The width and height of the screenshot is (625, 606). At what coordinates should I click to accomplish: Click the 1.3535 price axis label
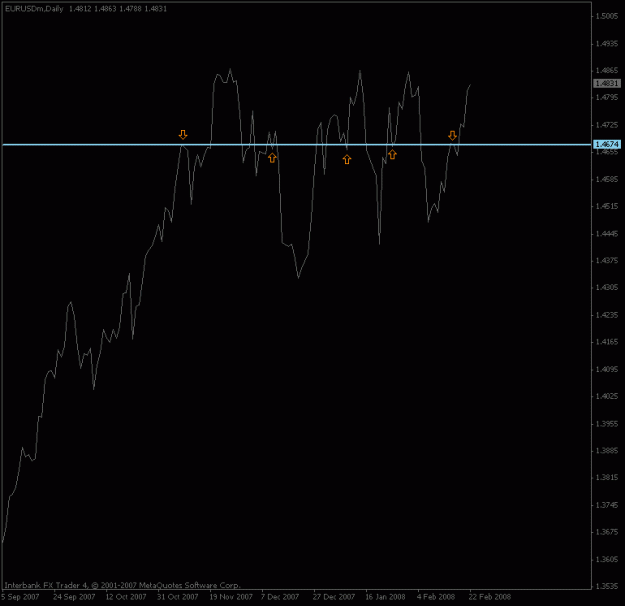(x=607, y=586)
